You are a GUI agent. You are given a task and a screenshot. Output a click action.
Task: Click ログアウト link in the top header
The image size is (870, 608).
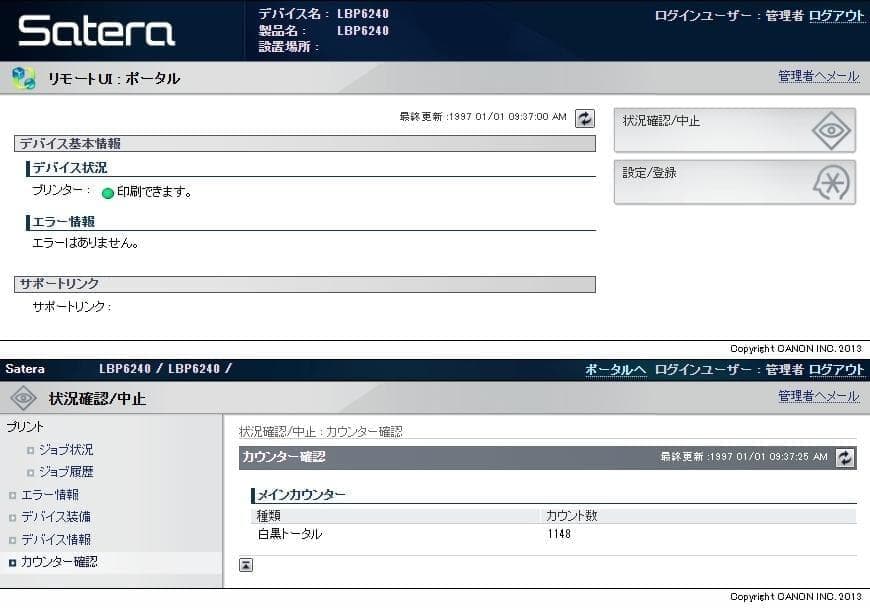click(836, 16)
